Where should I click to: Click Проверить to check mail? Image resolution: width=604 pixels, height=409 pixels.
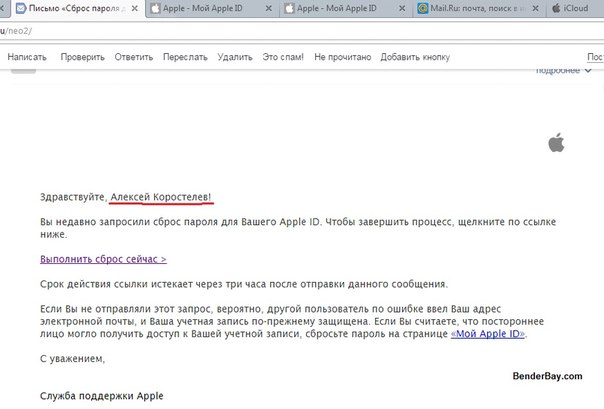point(82,57)
